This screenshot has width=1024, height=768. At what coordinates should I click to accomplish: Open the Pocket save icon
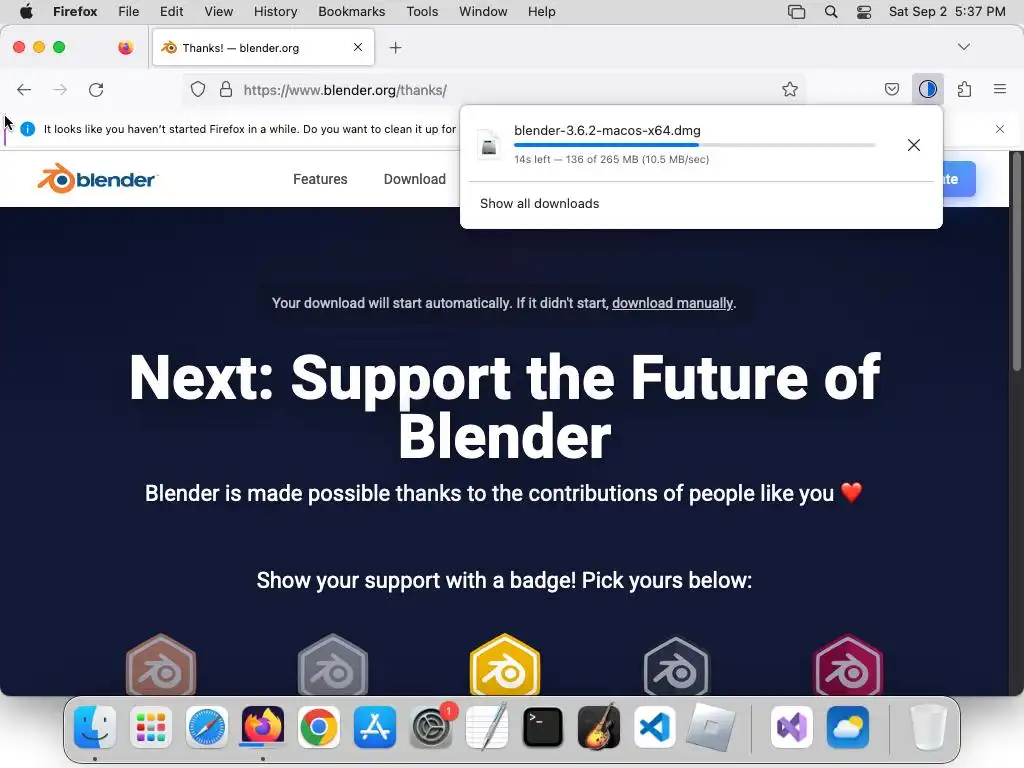pyautogui.click(x=892, y=89)
